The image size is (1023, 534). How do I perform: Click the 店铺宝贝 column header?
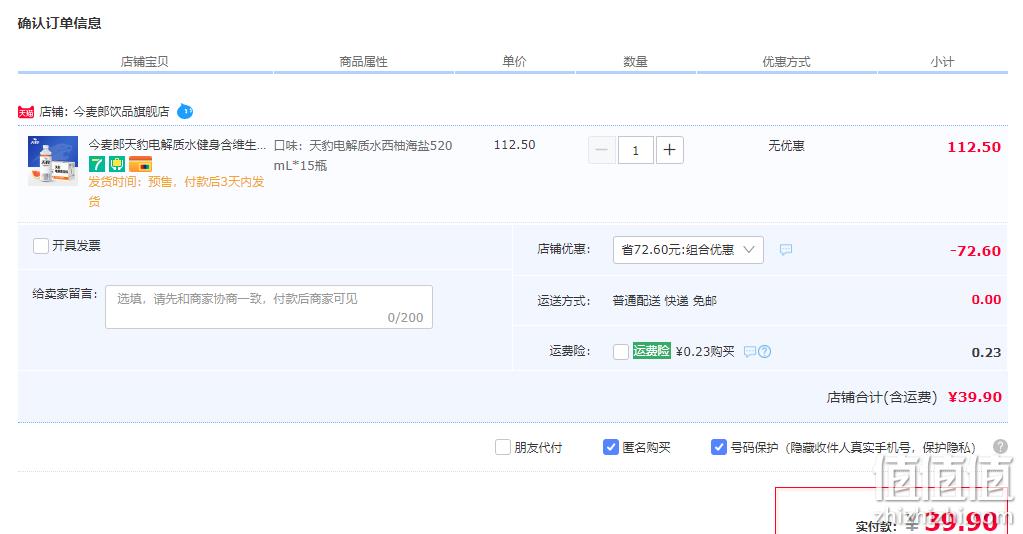pyautogui.click(x=145, y=61)
